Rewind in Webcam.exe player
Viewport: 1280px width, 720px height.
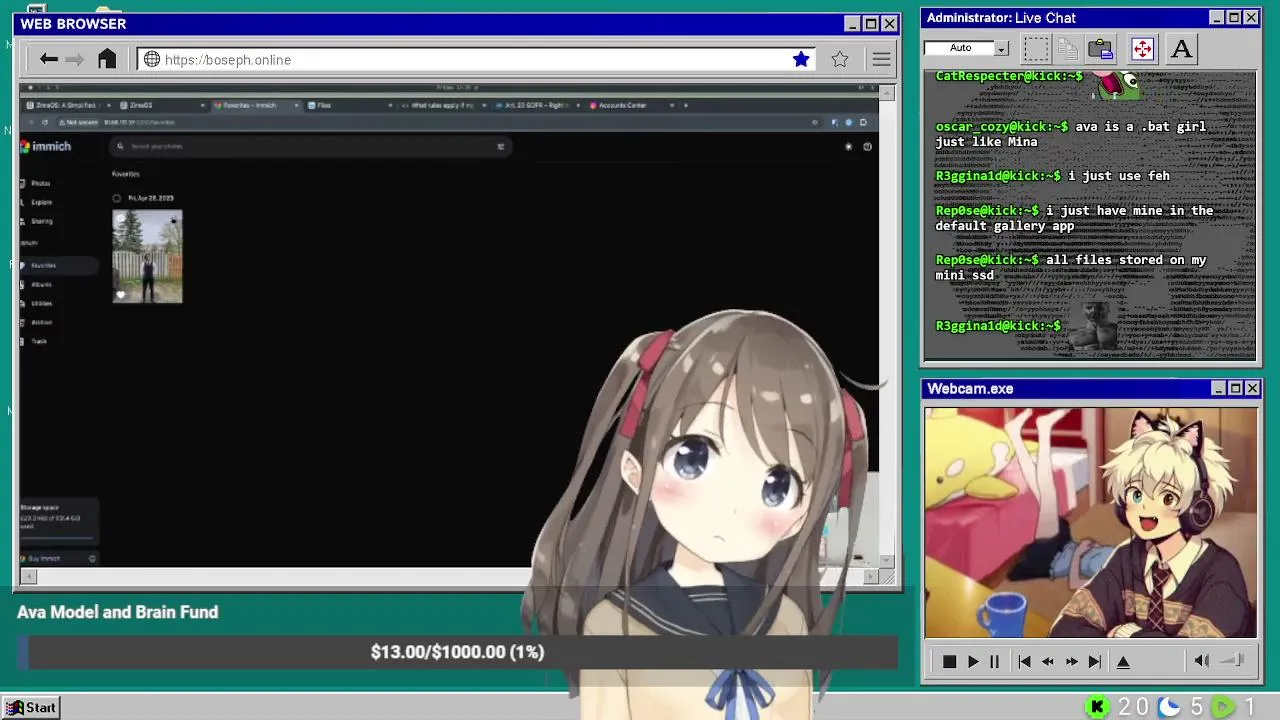[x=1047, y=662]
